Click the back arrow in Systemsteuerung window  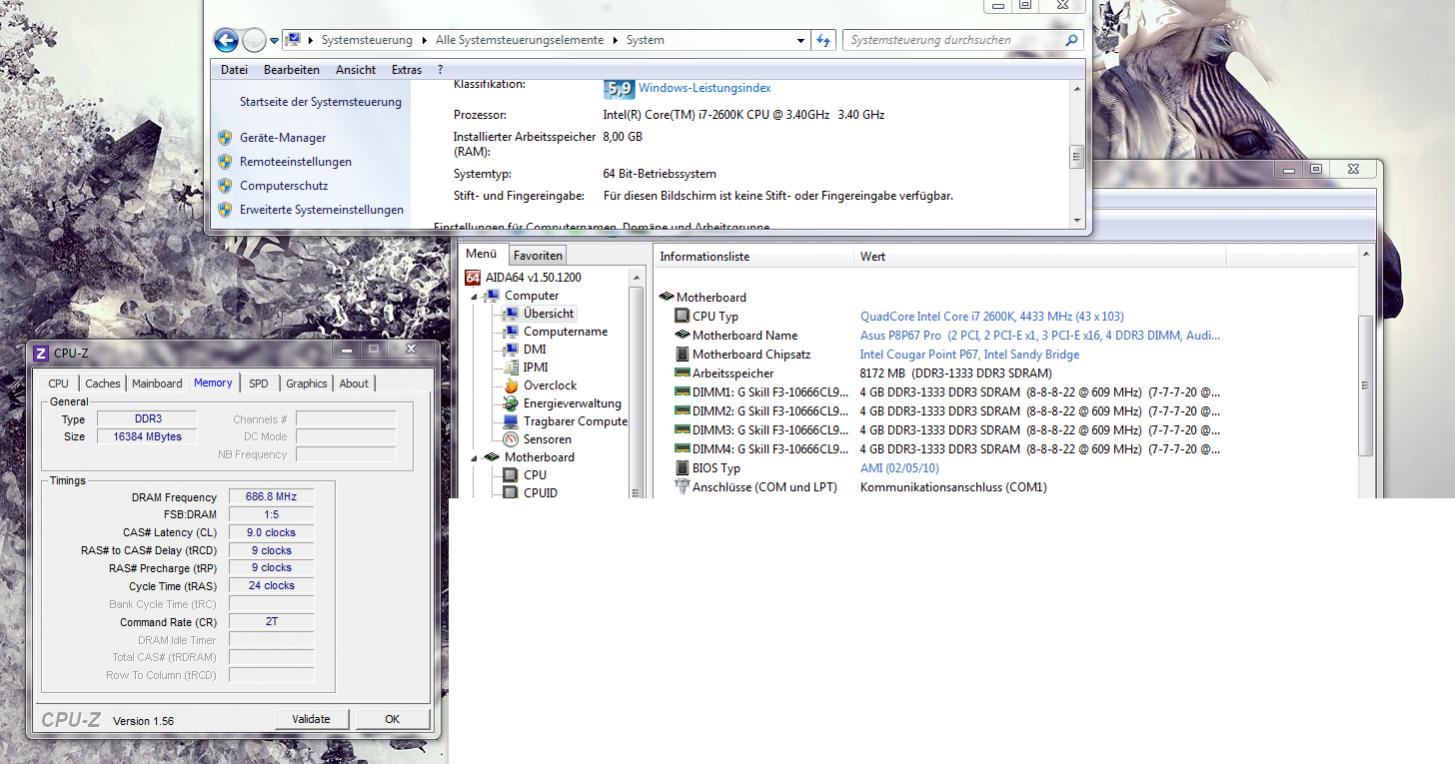point(229,40)
